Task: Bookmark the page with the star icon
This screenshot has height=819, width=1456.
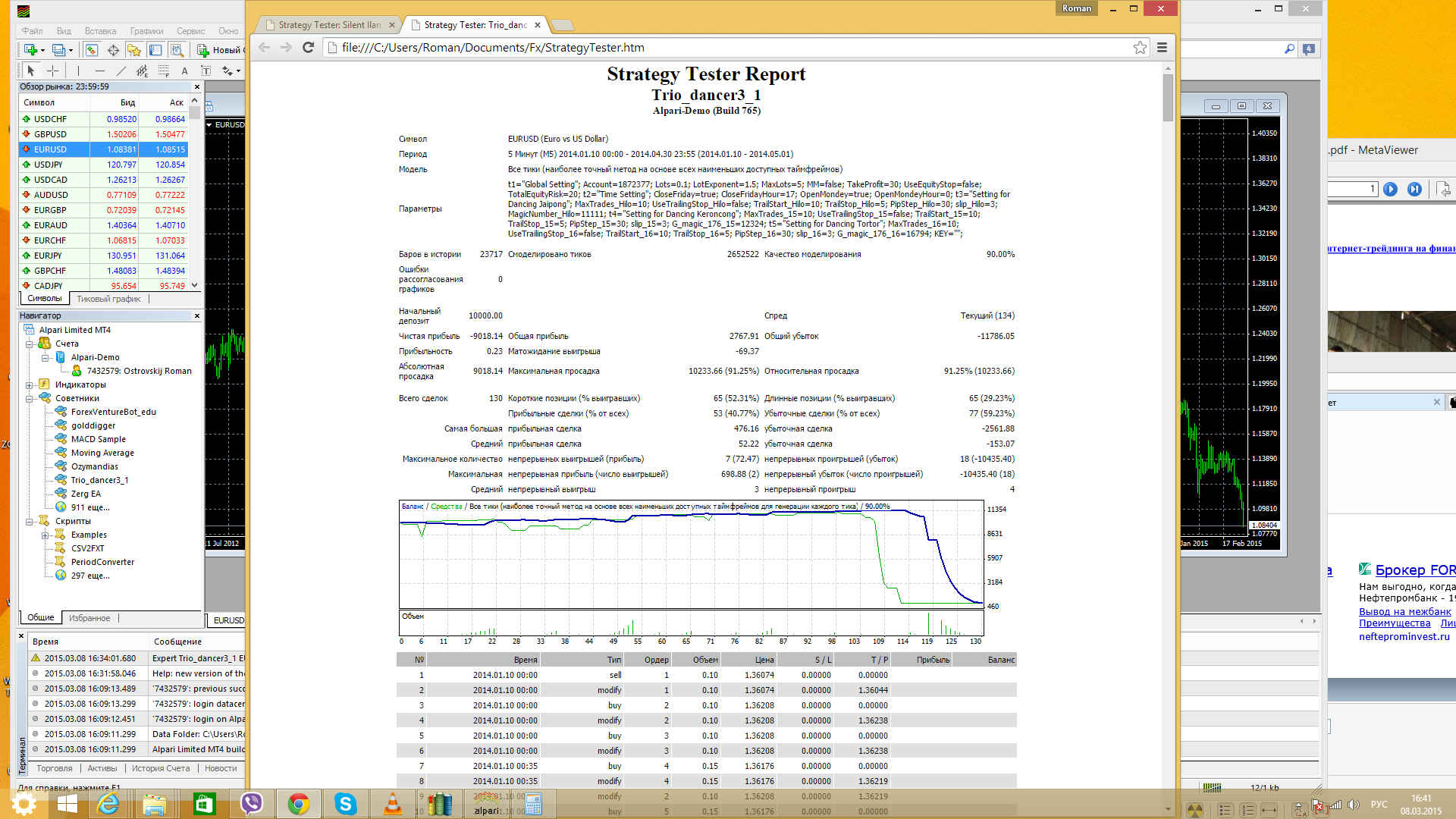Action: pyautogui.click(x=1140, y=47)
